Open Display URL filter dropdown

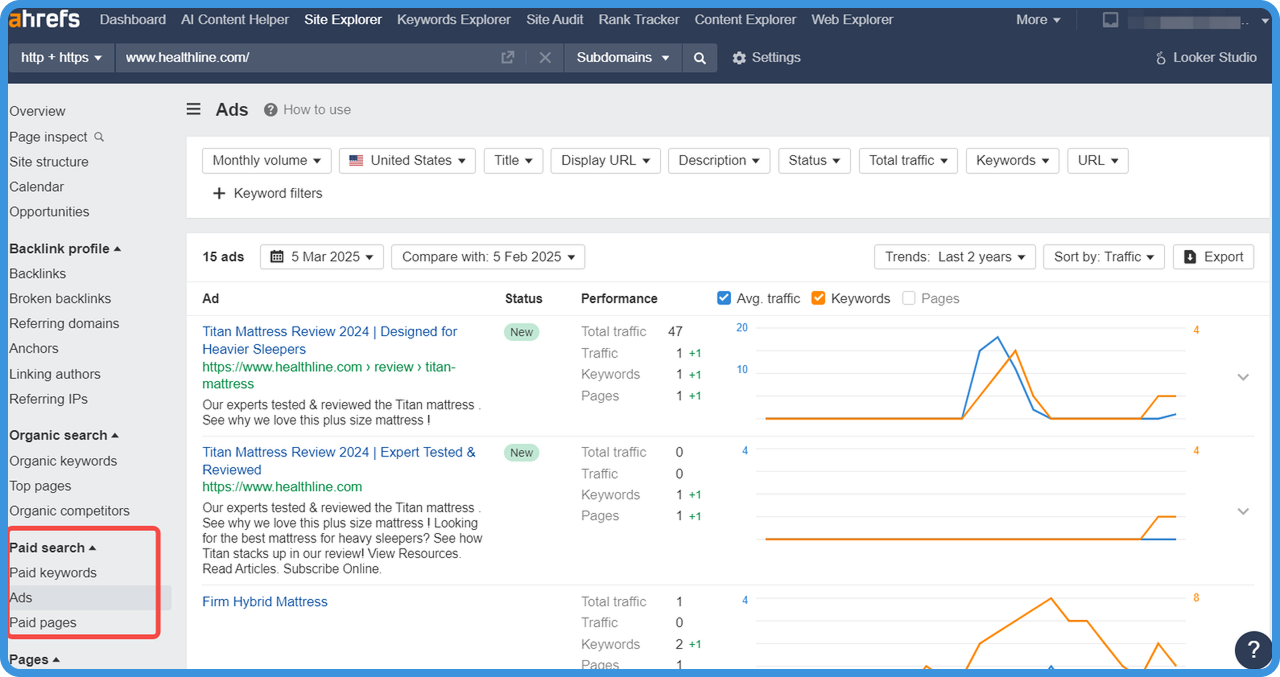pos(606,161)
